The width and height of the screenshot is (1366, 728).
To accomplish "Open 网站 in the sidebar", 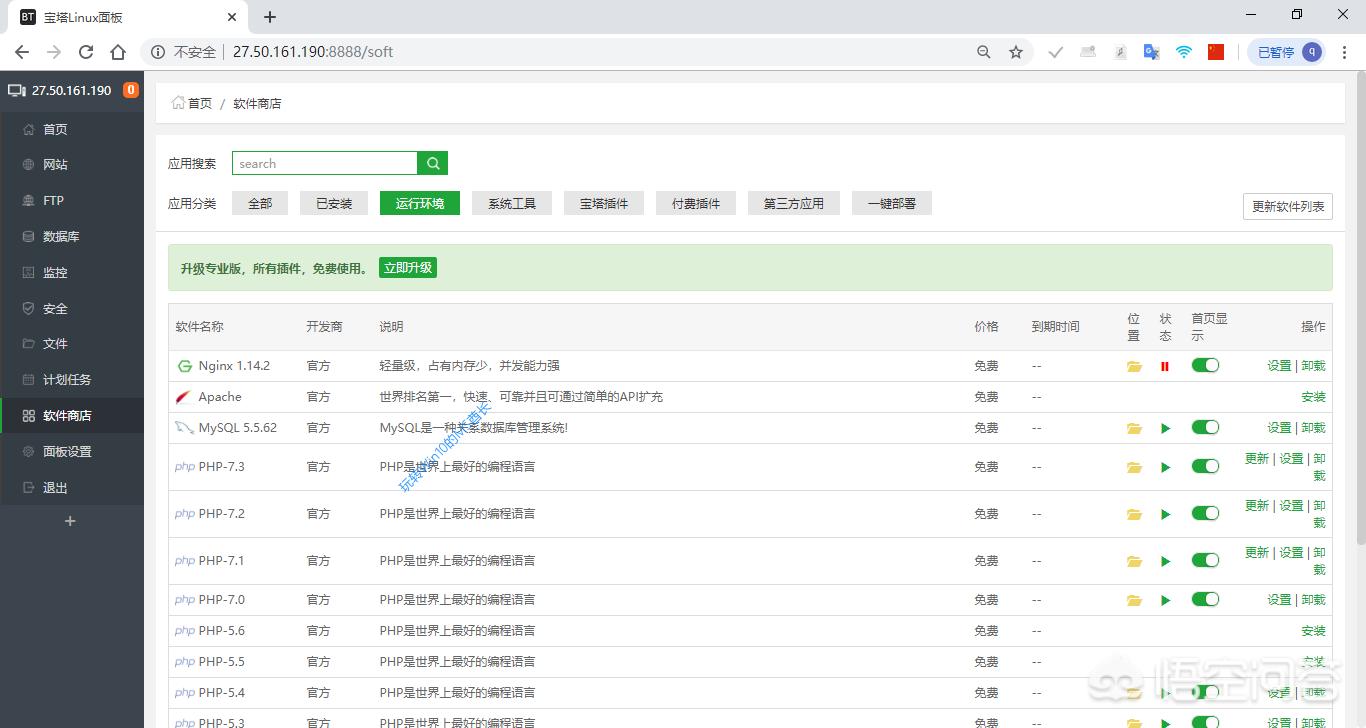I will 72,165.
